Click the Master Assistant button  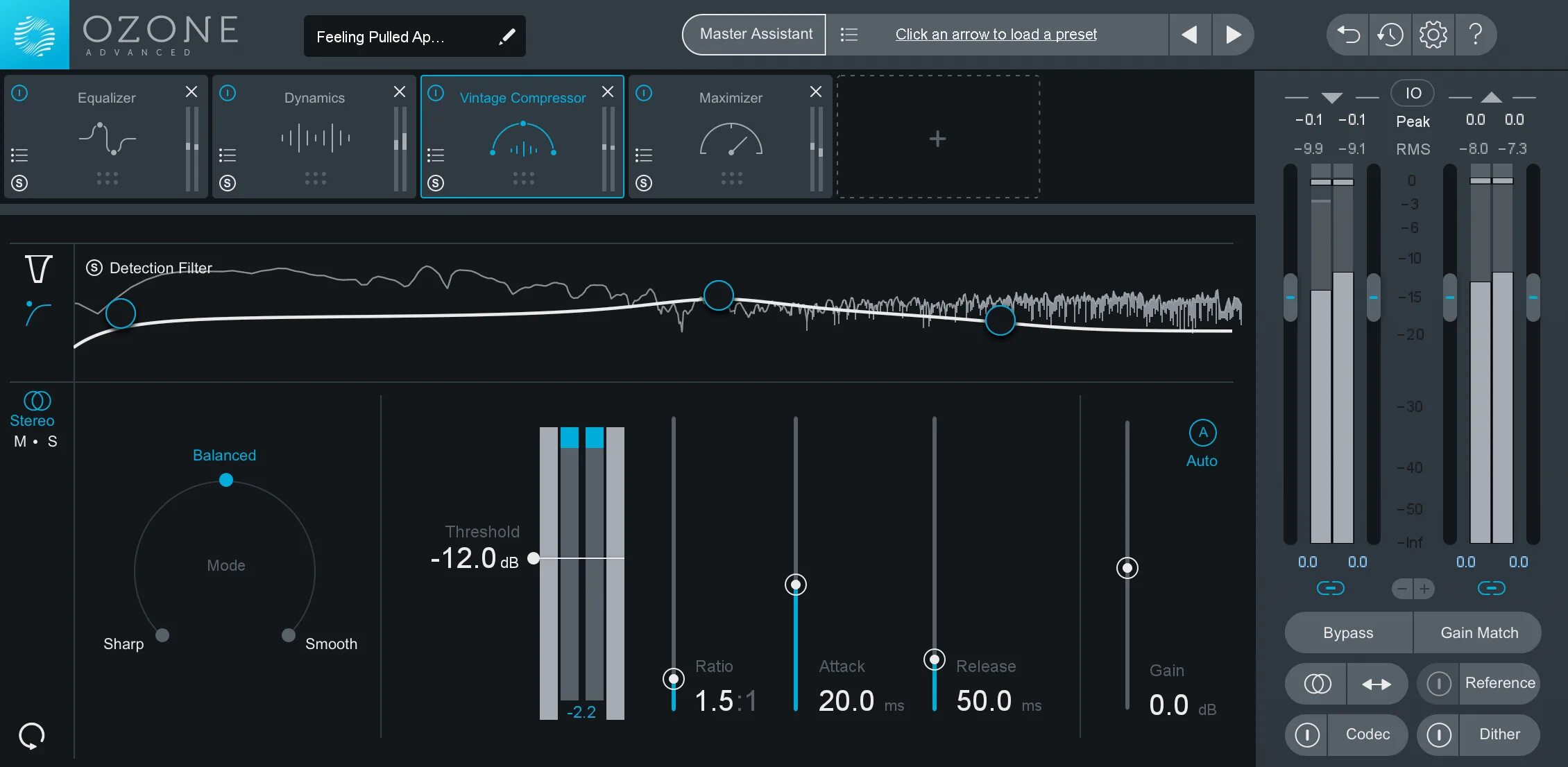755,35
